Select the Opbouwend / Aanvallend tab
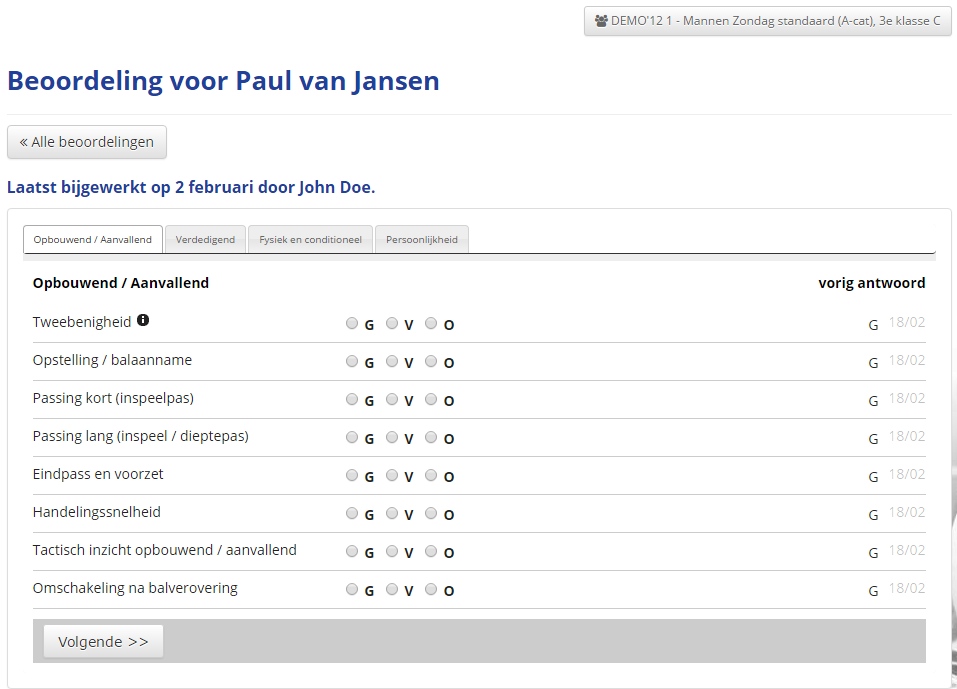 93,240
